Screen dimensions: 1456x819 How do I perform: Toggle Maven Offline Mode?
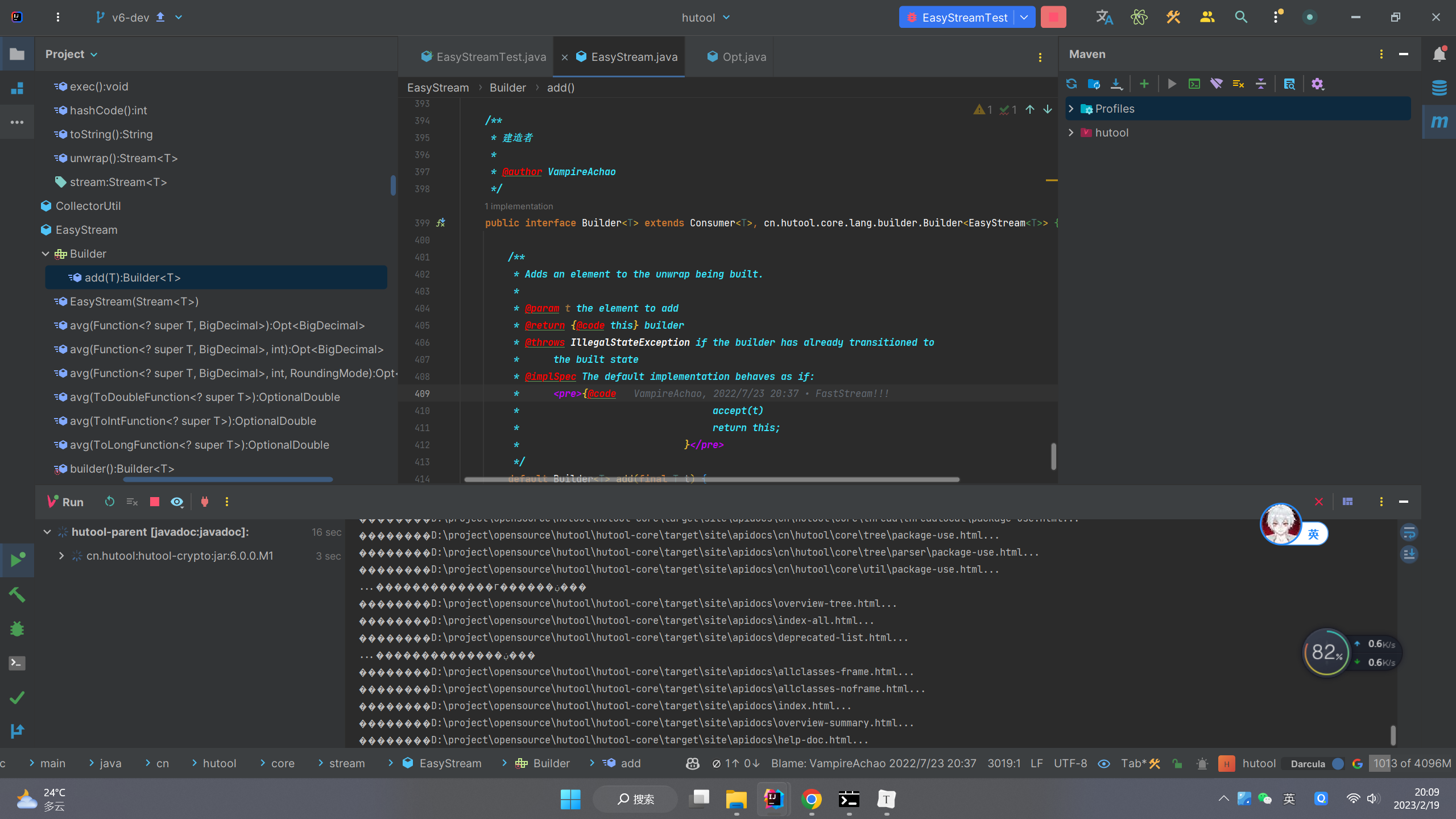[1217, 84]
